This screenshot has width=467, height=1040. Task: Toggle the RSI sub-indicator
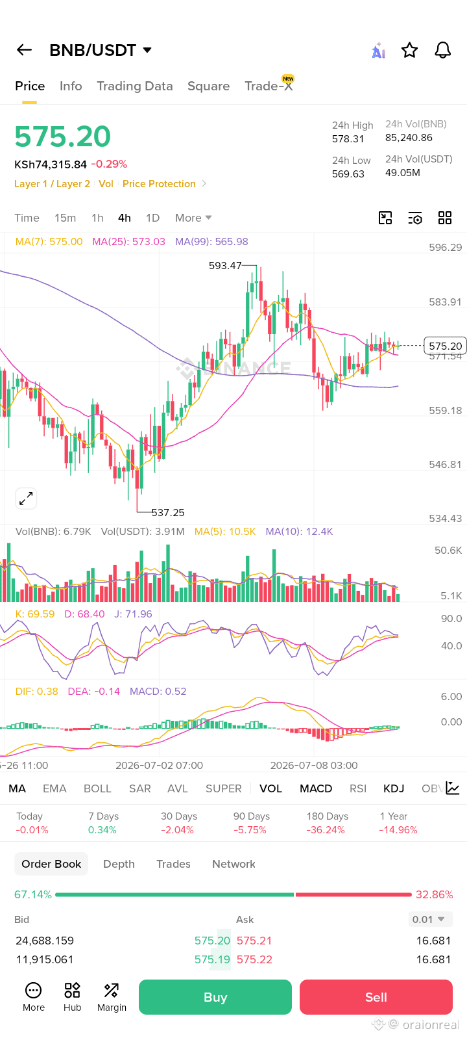358,789
